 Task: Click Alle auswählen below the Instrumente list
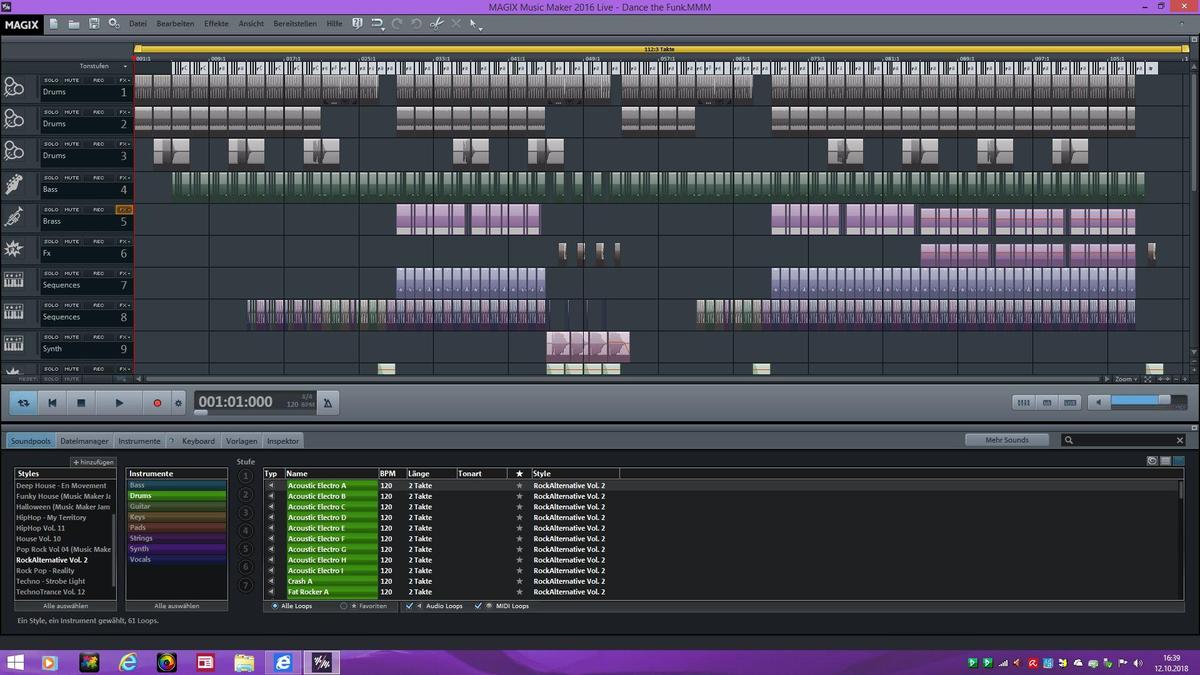[x=177, y=606]
